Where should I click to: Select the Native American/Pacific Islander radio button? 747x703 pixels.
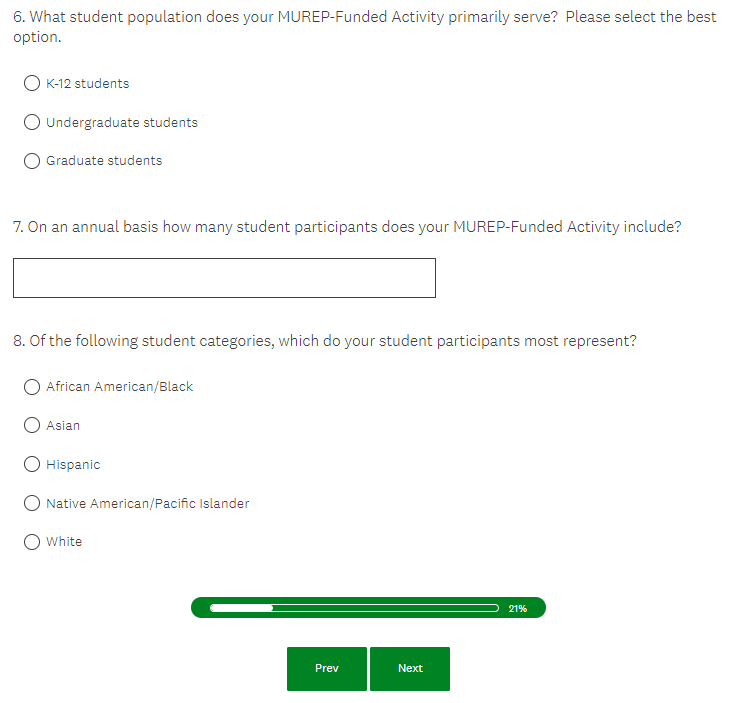pyautogui.click(x=32, y=504)
